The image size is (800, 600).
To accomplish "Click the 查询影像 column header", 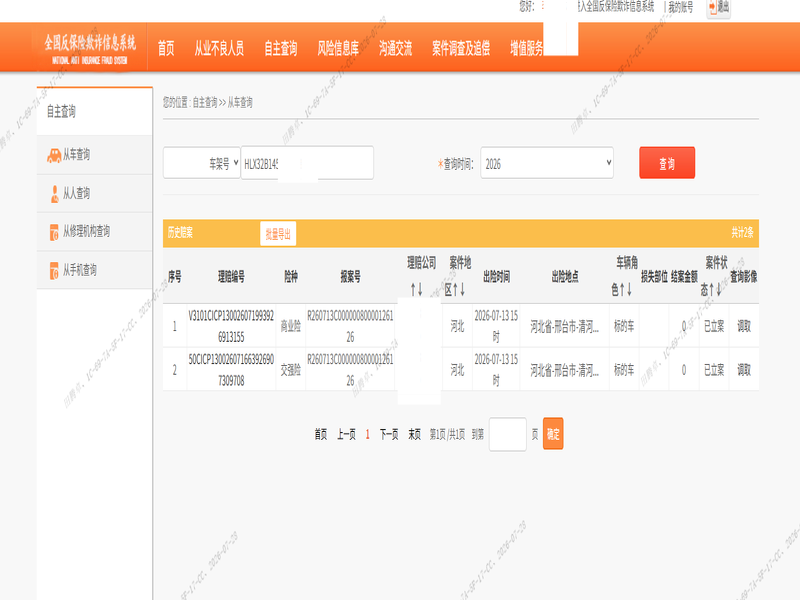I will pos(743,277).
